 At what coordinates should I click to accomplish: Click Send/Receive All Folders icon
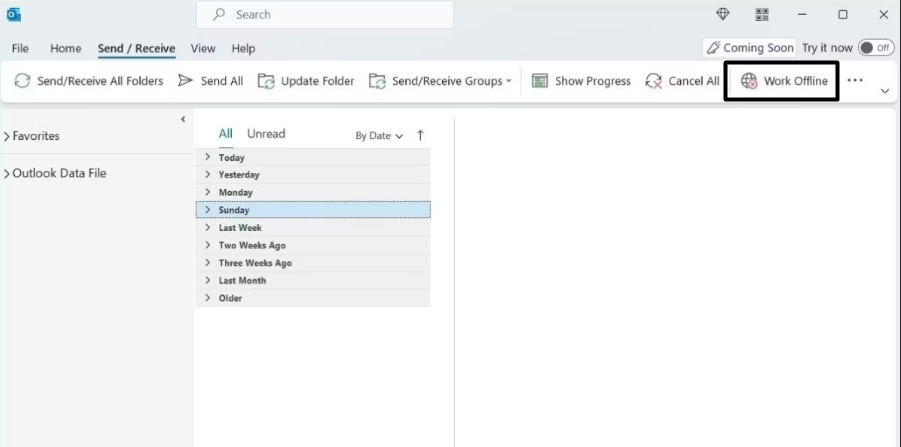22,81
